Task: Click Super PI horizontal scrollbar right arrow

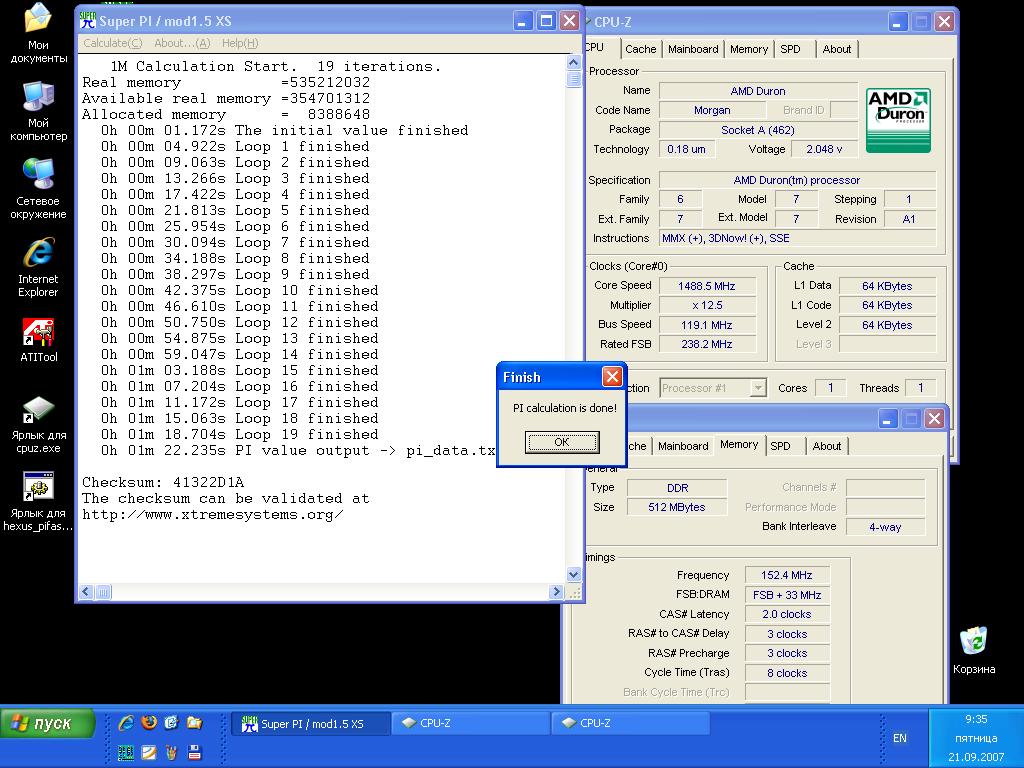Action: click(x=556, y=592)
